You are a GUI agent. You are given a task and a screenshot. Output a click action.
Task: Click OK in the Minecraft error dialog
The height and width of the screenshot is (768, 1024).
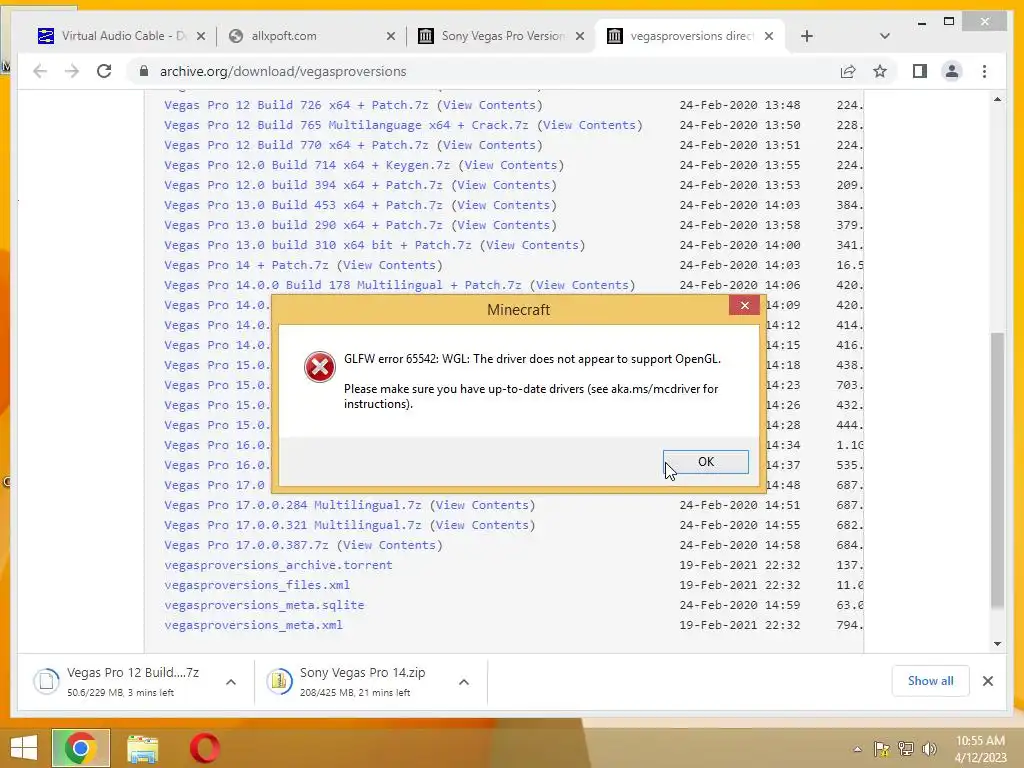(x=705, y=462)
